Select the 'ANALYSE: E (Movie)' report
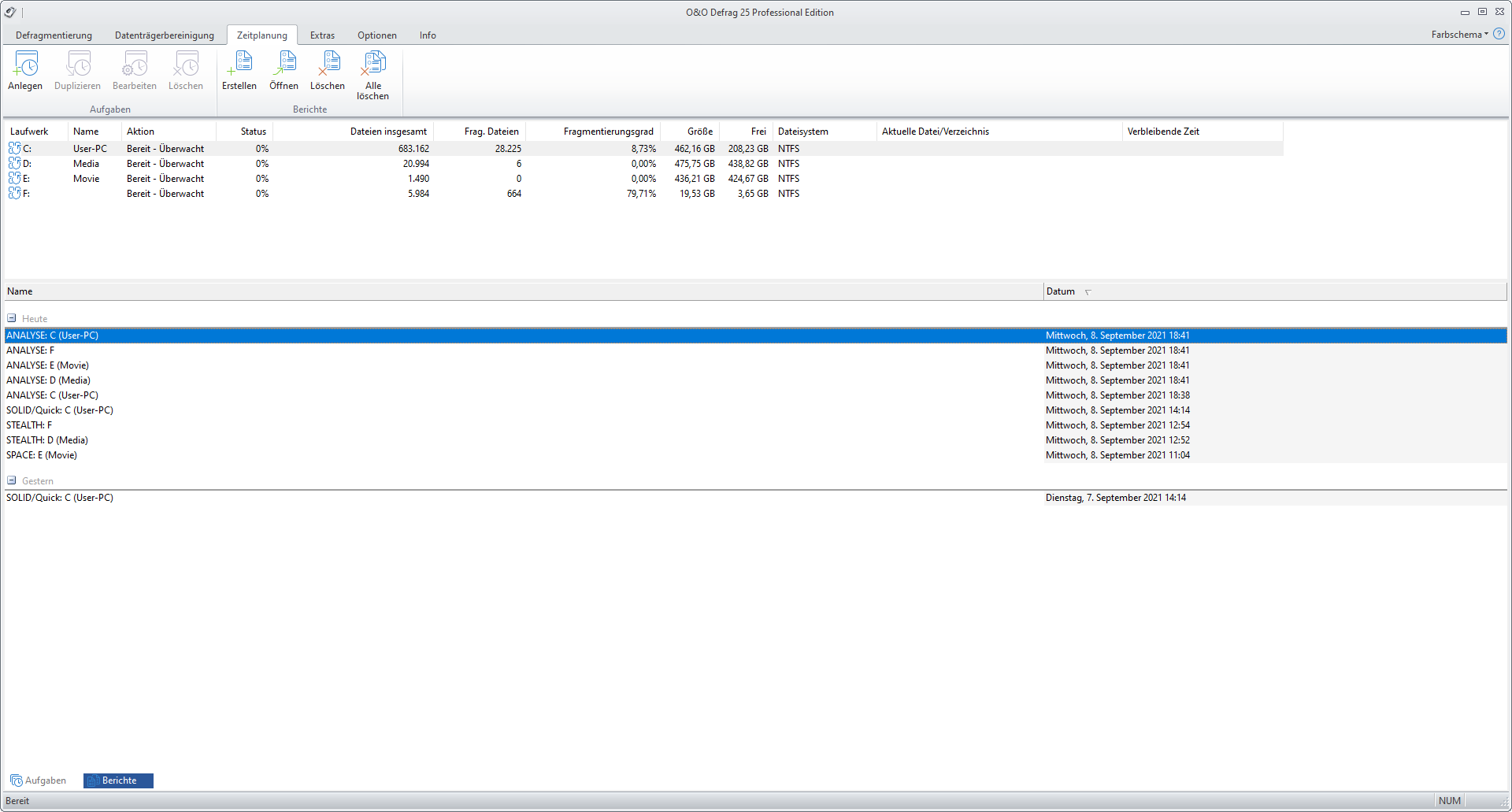This screenshot has height=812, width=1512. point(756,365)
